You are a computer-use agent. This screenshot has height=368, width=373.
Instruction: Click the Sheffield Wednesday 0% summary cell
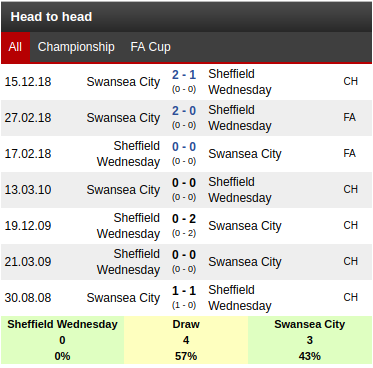62,340
